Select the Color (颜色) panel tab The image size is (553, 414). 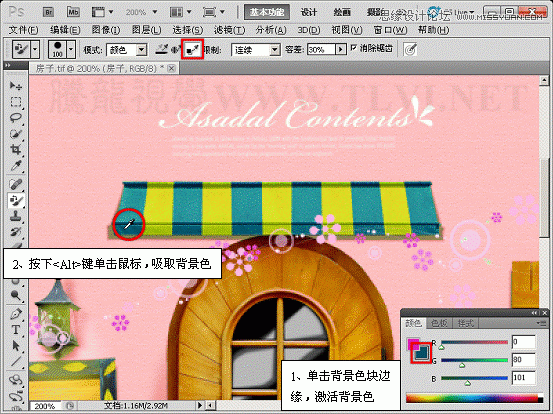click(x=413, y=323)
